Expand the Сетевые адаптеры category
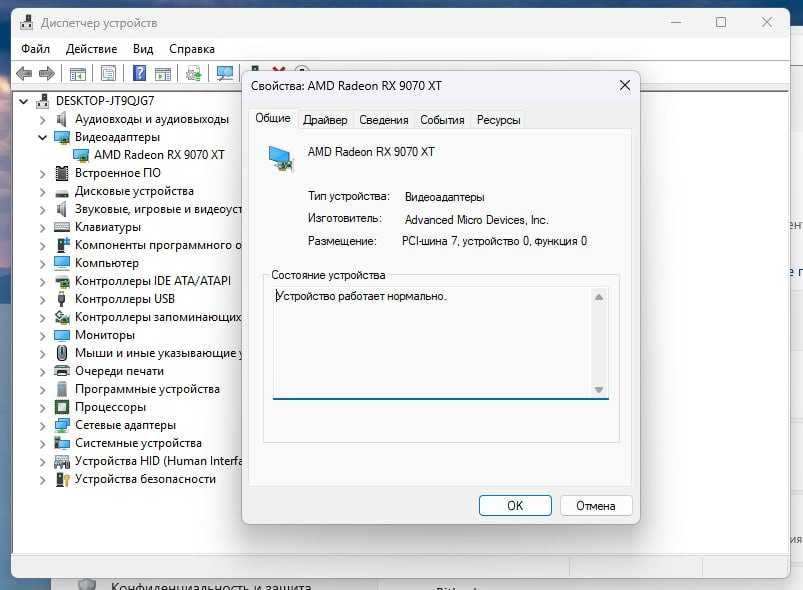This screenshot has width=803, height=590. (x=43, y=426)
